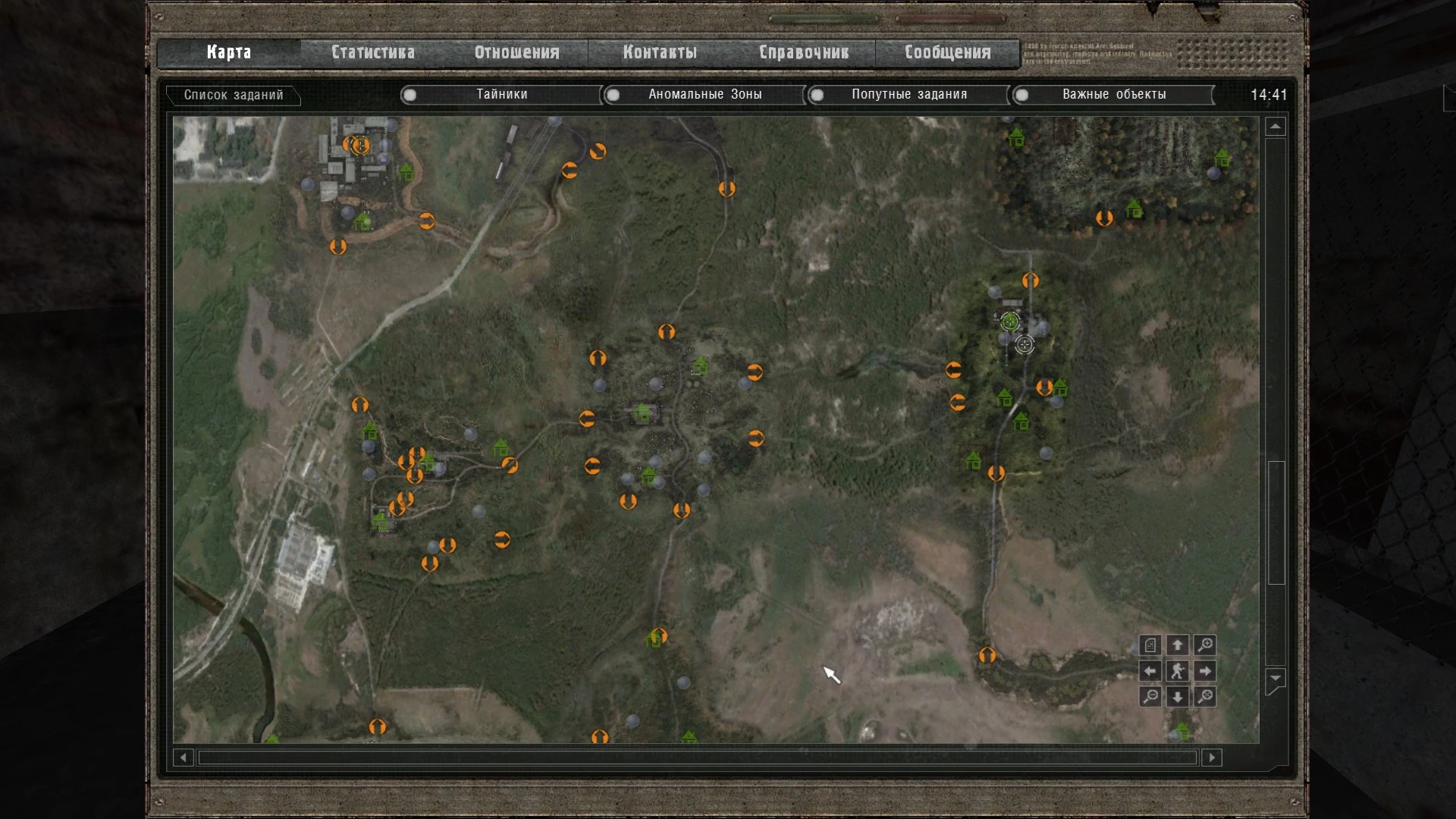Click the vertical scrollbar thumb
This screenshot has width=1456, height=819.
(x=1276, y=522)
